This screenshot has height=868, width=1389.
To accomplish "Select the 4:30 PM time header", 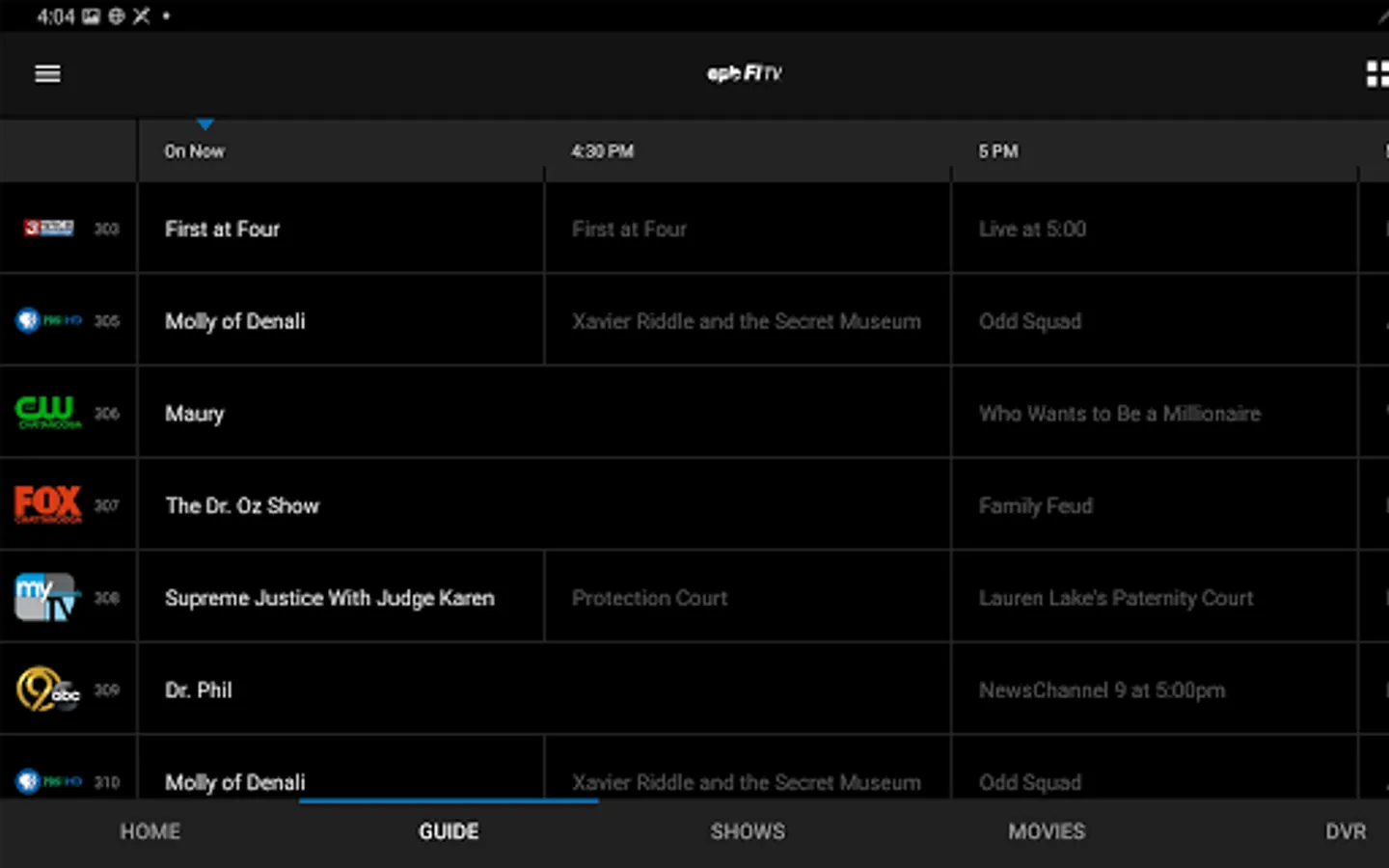I will [x=602, y=151].
